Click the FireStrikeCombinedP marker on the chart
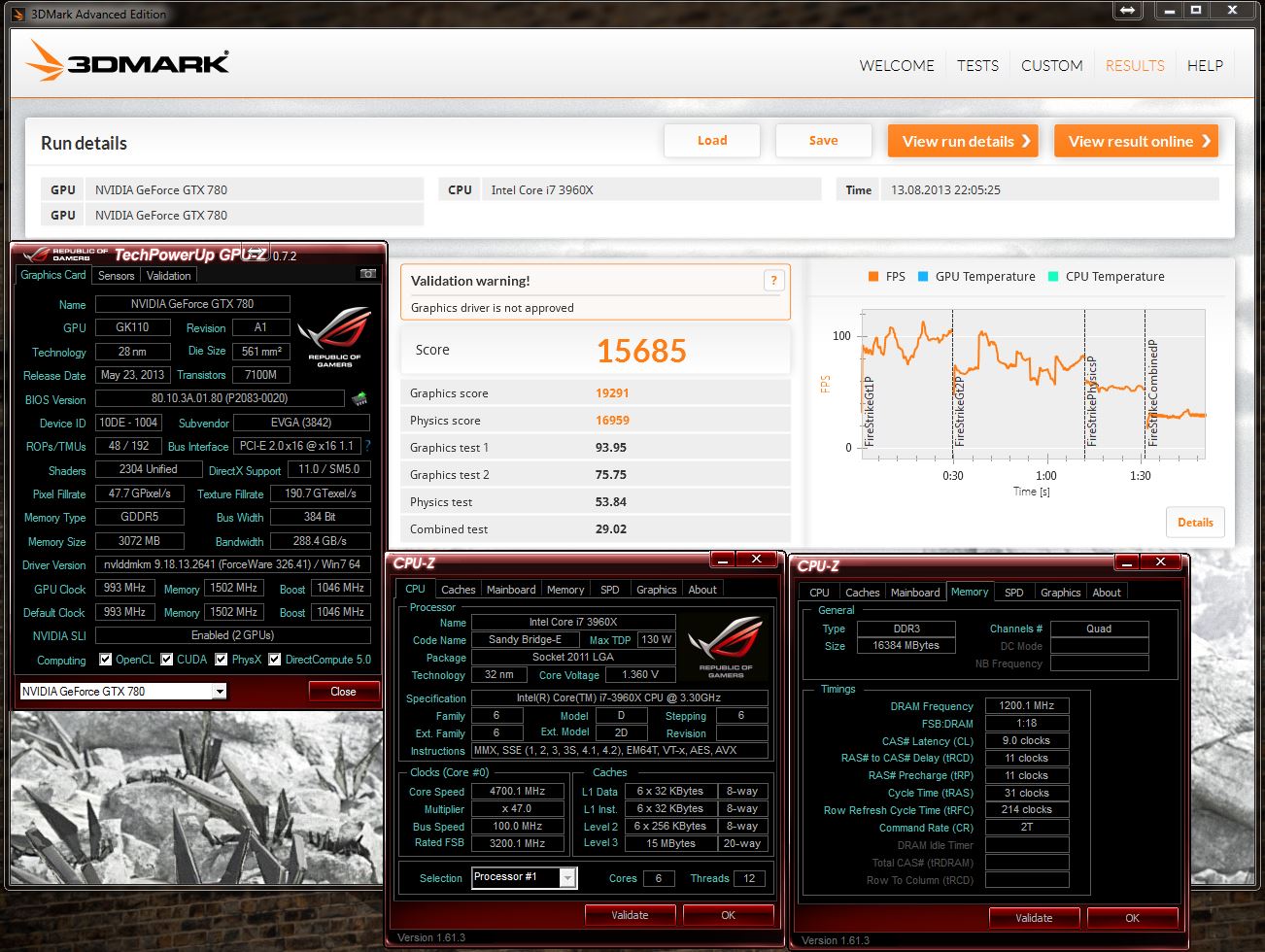This screenshot has width=1265, height=952. coord(1152,393)
